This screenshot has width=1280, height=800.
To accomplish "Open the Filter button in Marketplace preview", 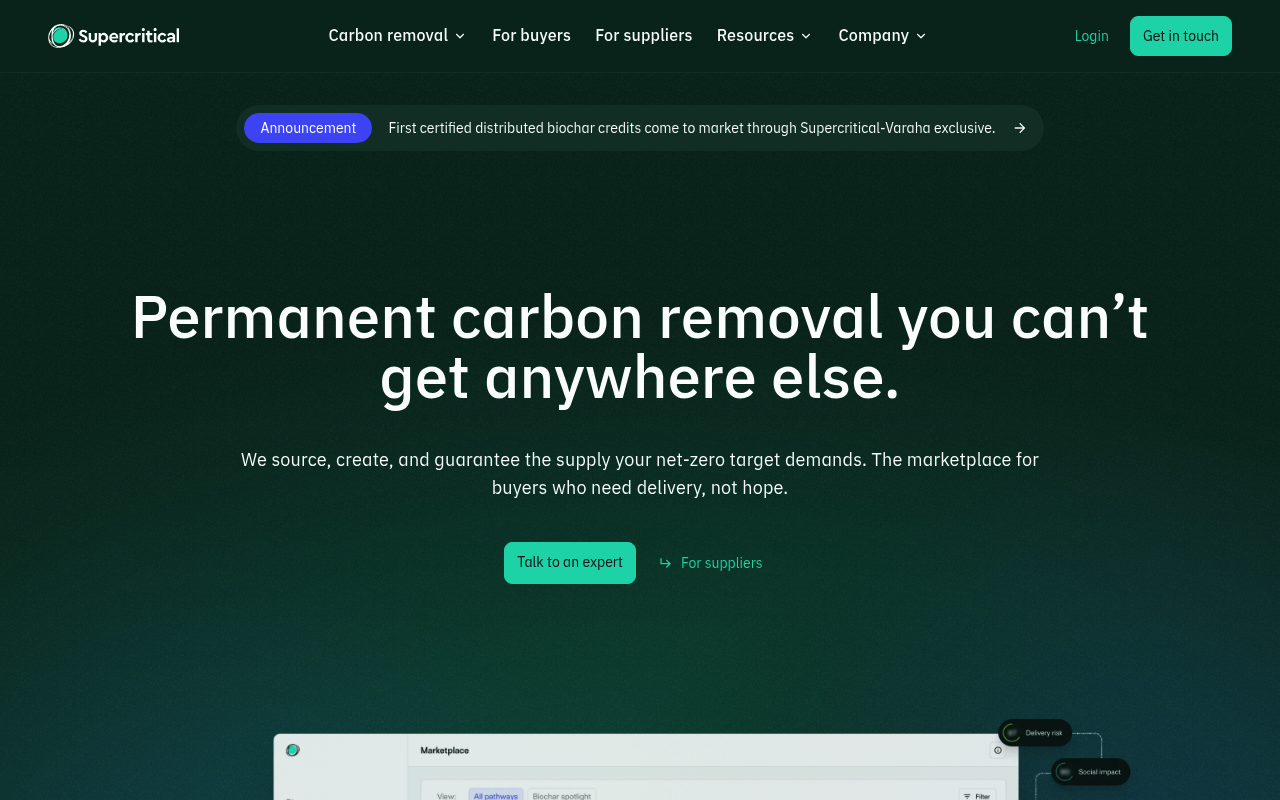I will click(977, 796).
